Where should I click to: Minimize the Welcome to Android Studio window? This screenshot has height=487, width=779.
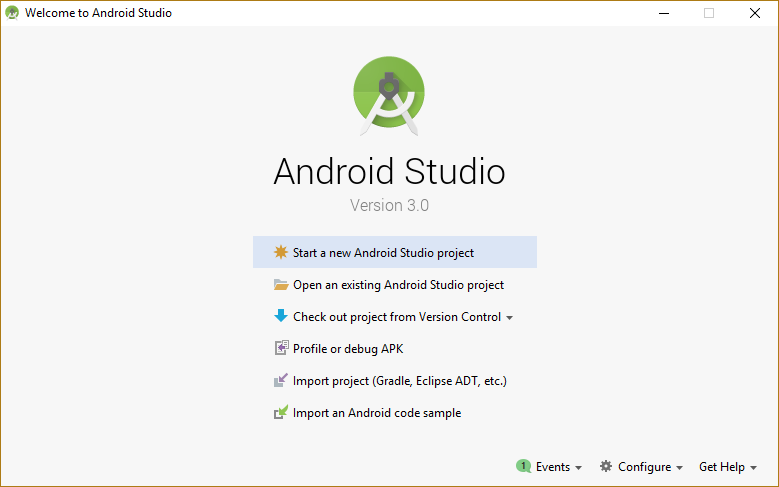click(x=664, y=13)
